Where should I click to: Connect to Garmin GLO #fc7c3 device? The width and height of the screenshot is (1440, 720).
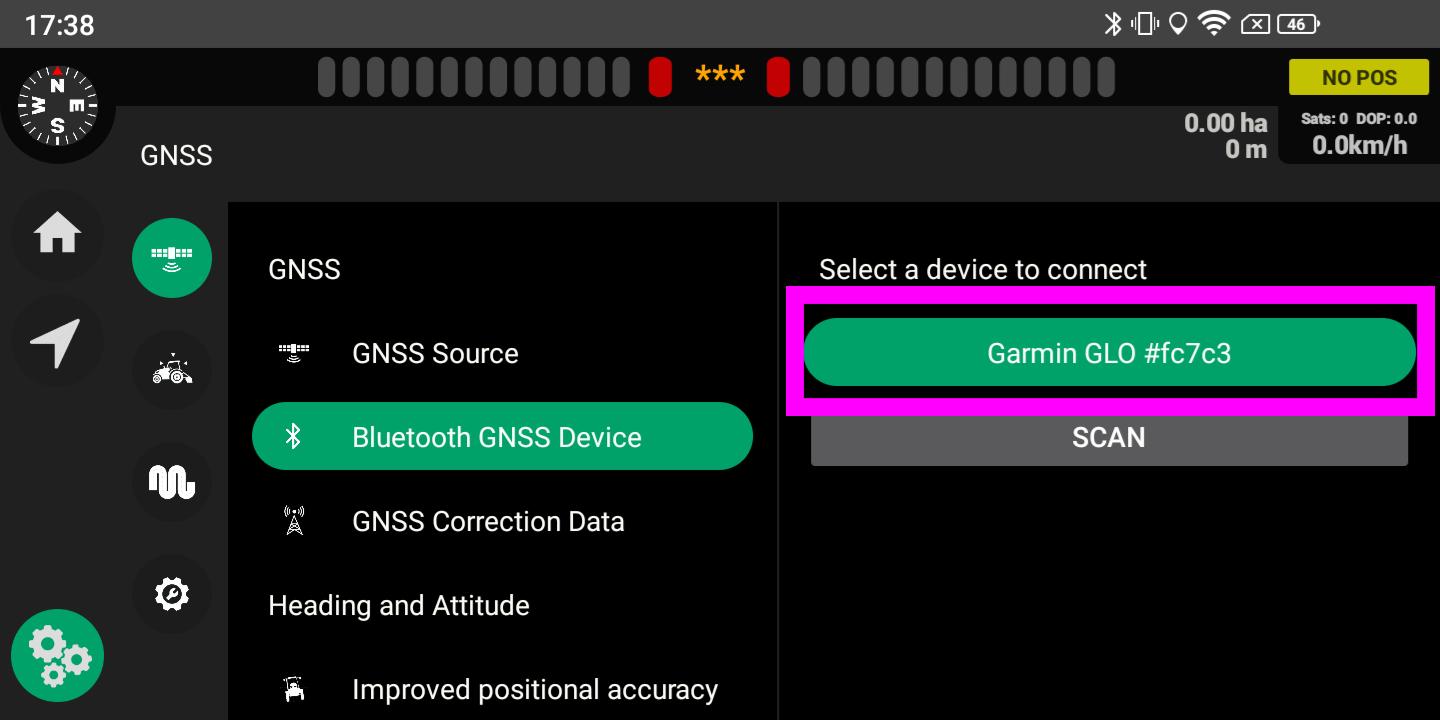click(x=1109, y=352)
